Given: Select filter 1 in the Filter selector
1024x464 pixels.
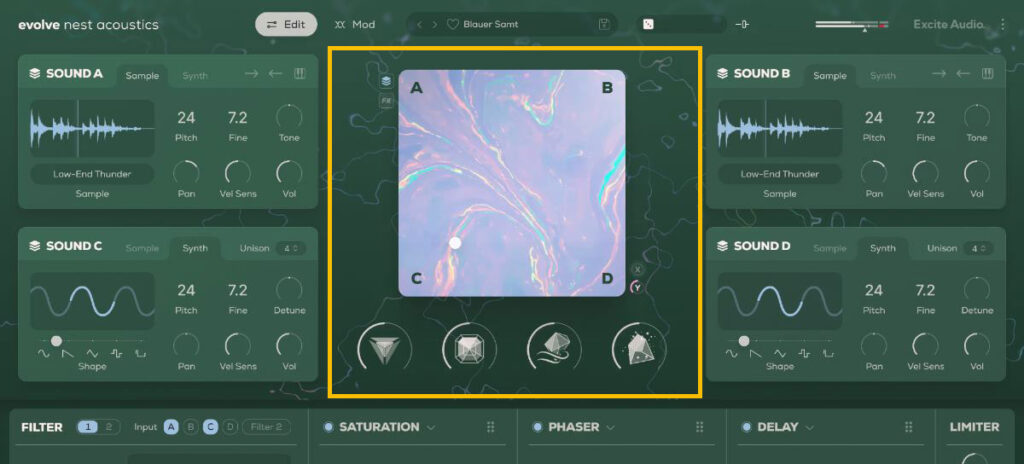Looking at the screenshot, I should tap(88, 427).
